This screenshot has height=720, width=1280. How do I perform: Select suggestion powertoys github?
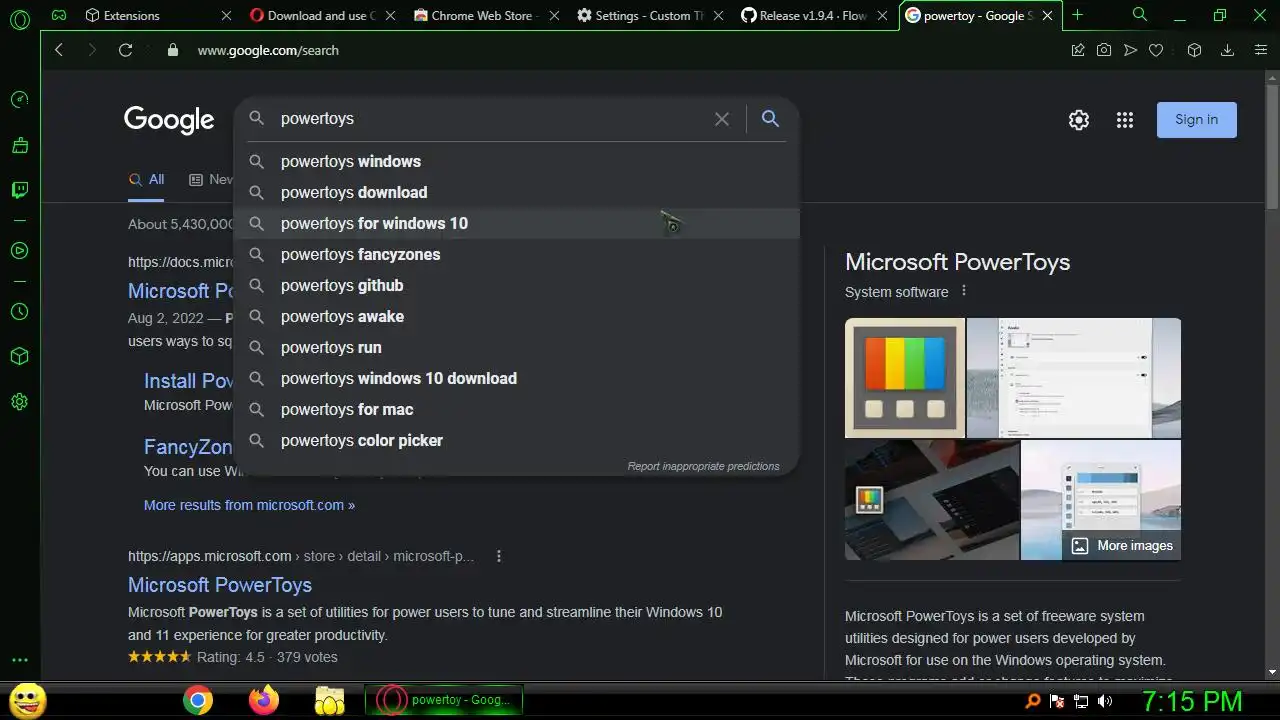tap(517, 285)
